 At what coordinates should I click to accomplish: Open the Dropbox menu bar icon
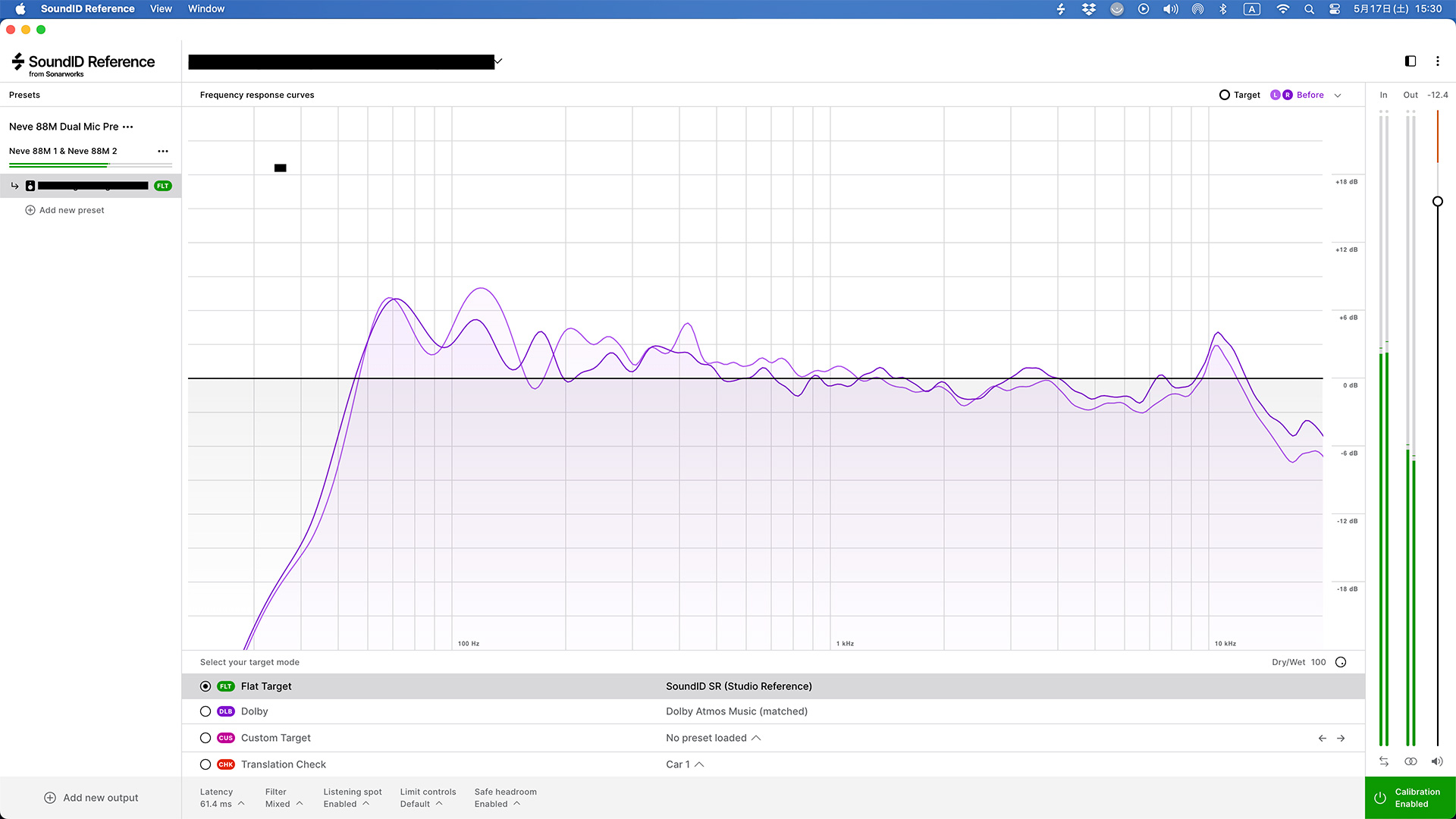1089,9
